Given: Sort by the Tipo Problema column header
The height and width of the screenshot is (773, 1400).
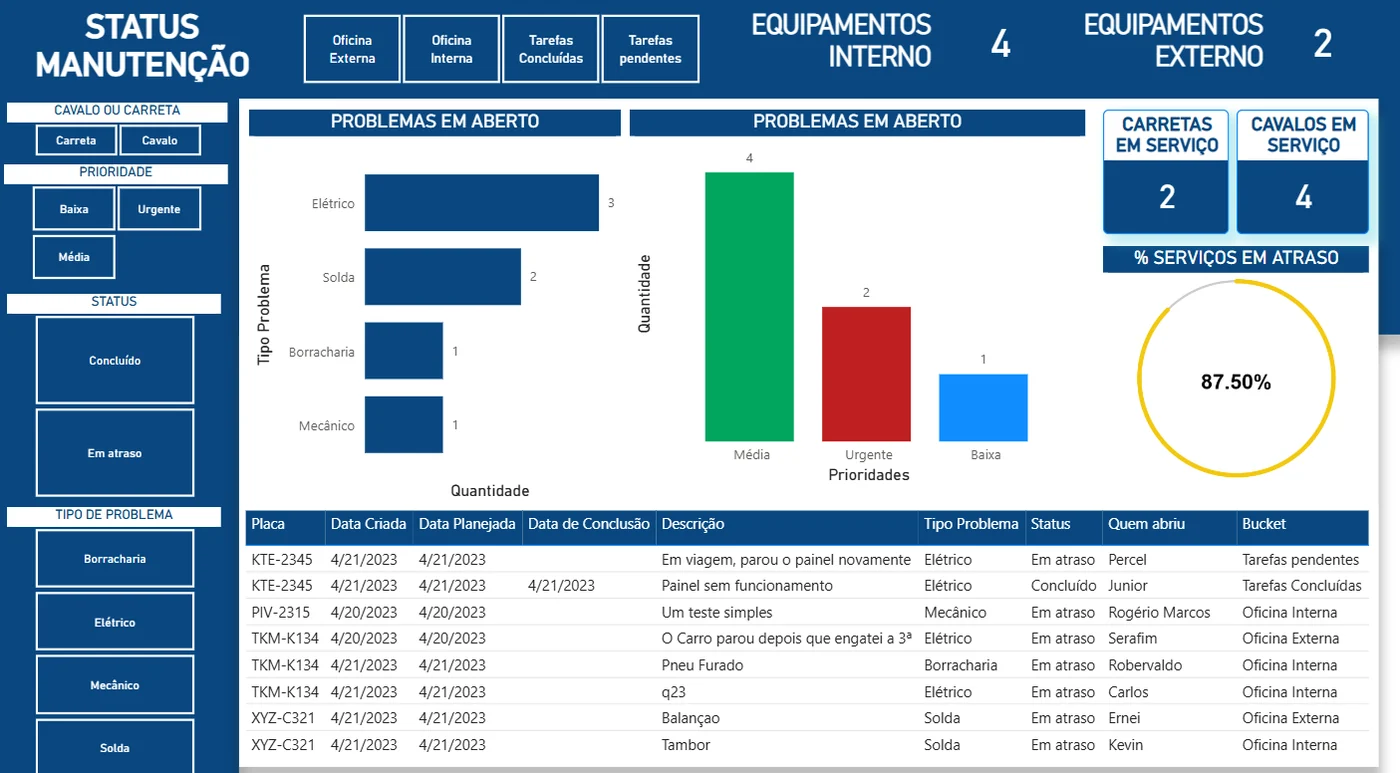Looking at the screenshot, I should click(971, 524).
